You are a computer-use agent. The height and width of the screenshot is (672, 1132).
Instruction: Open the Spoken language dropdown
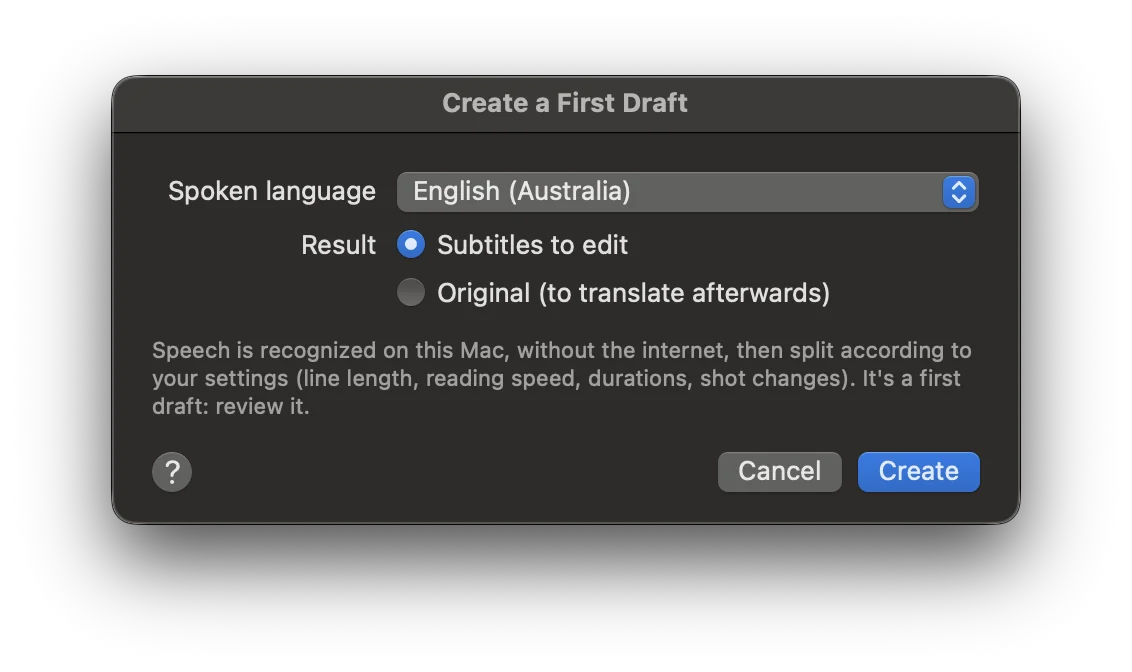point(687,192)
